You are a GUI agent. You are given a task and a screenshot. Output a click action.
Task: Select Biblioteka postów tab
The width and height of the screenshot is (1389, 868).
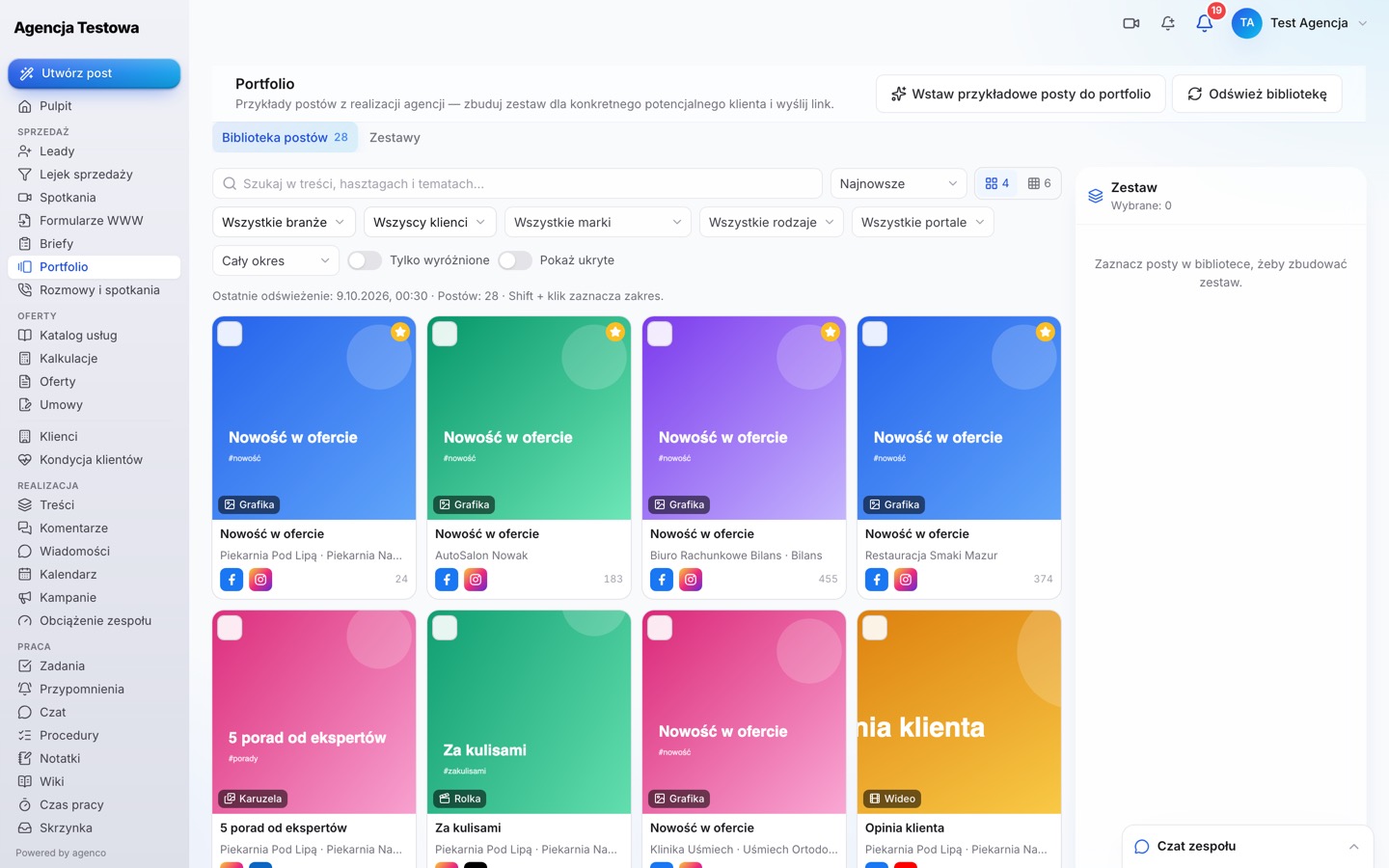pyautogui.click(x=285, y=138)
